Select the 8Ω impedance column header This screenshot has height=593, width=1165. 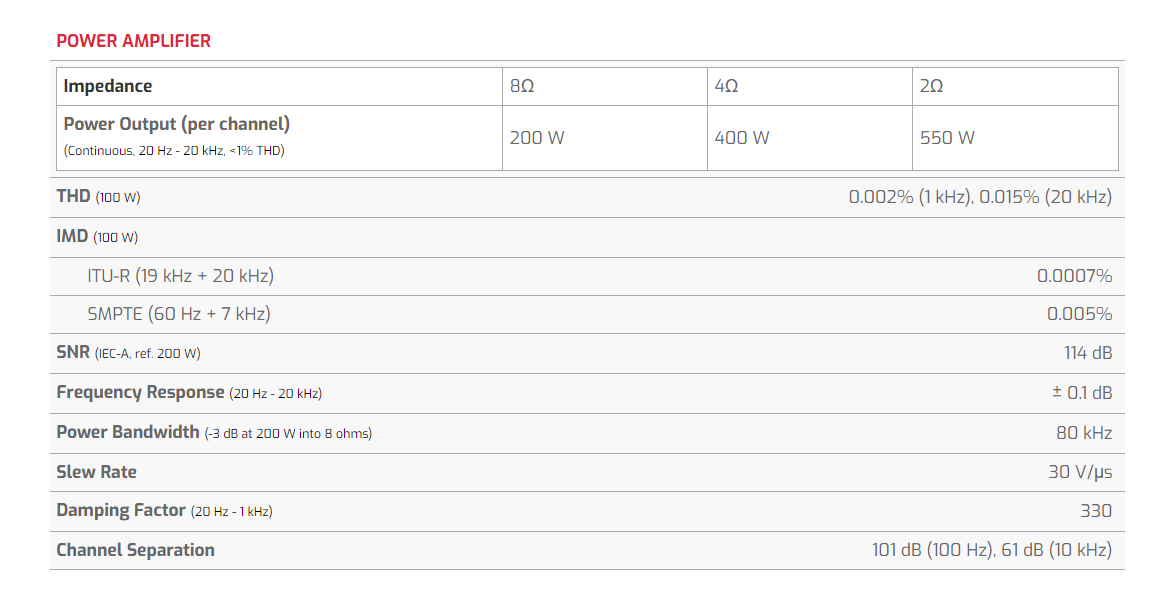(x=522, y=86)
